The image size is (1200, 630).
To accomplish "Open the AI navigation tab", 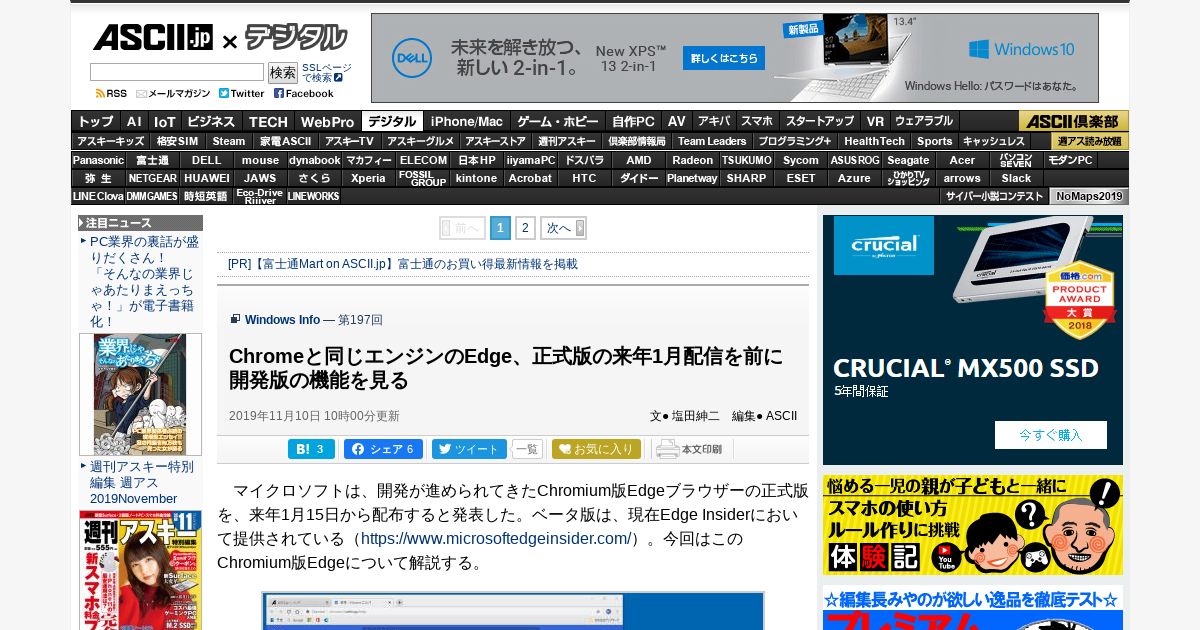I will [x=134, y=121].
